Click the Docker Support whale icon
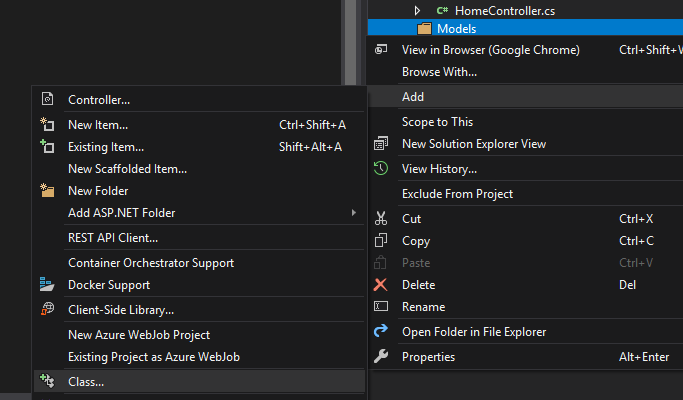 (x=47, y=285)
